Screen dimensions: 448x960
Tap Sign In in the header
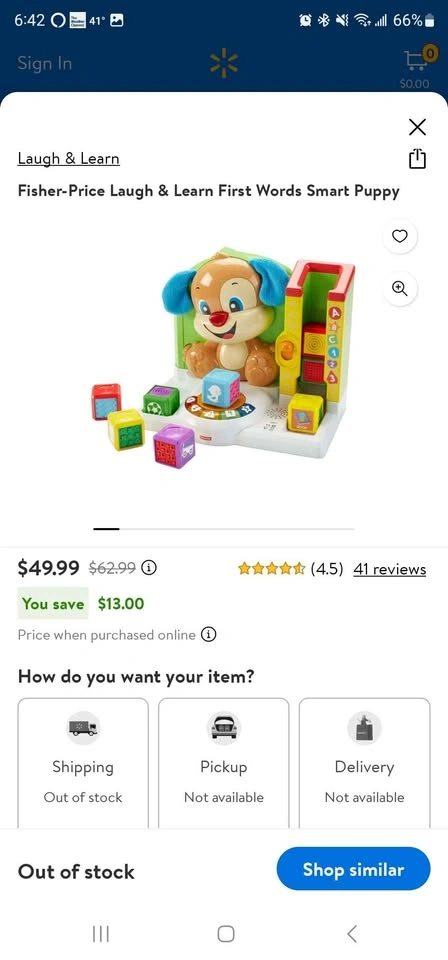[45, 63]
